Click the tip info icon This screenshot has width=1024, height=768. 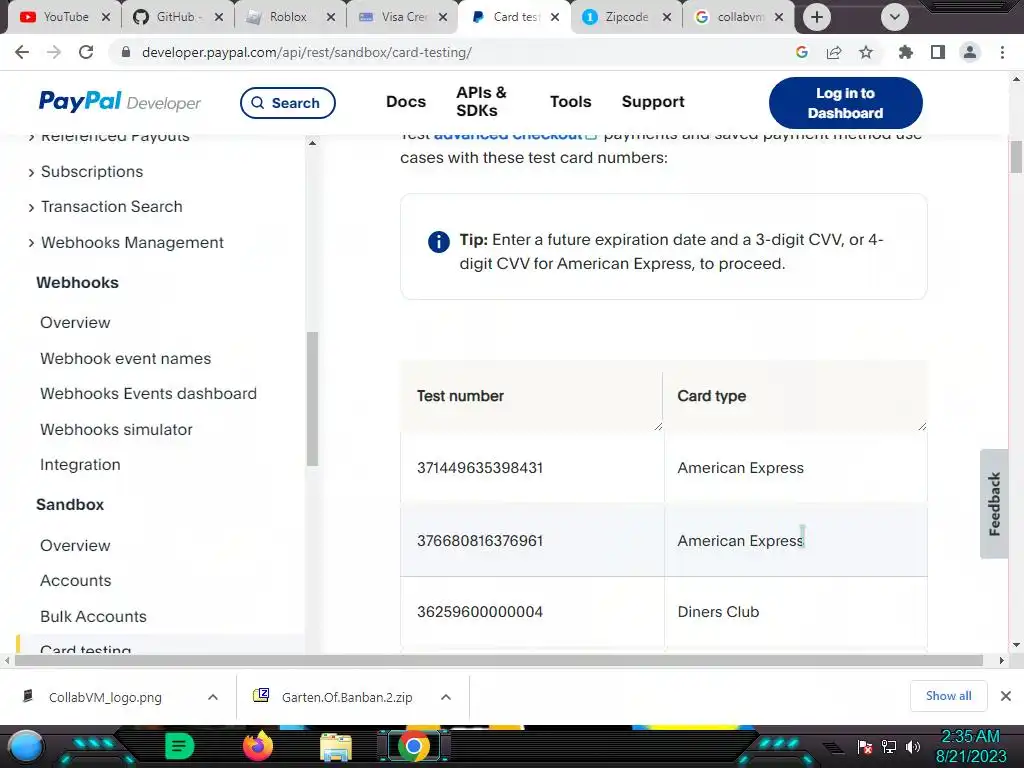click(x=439, y=242)
